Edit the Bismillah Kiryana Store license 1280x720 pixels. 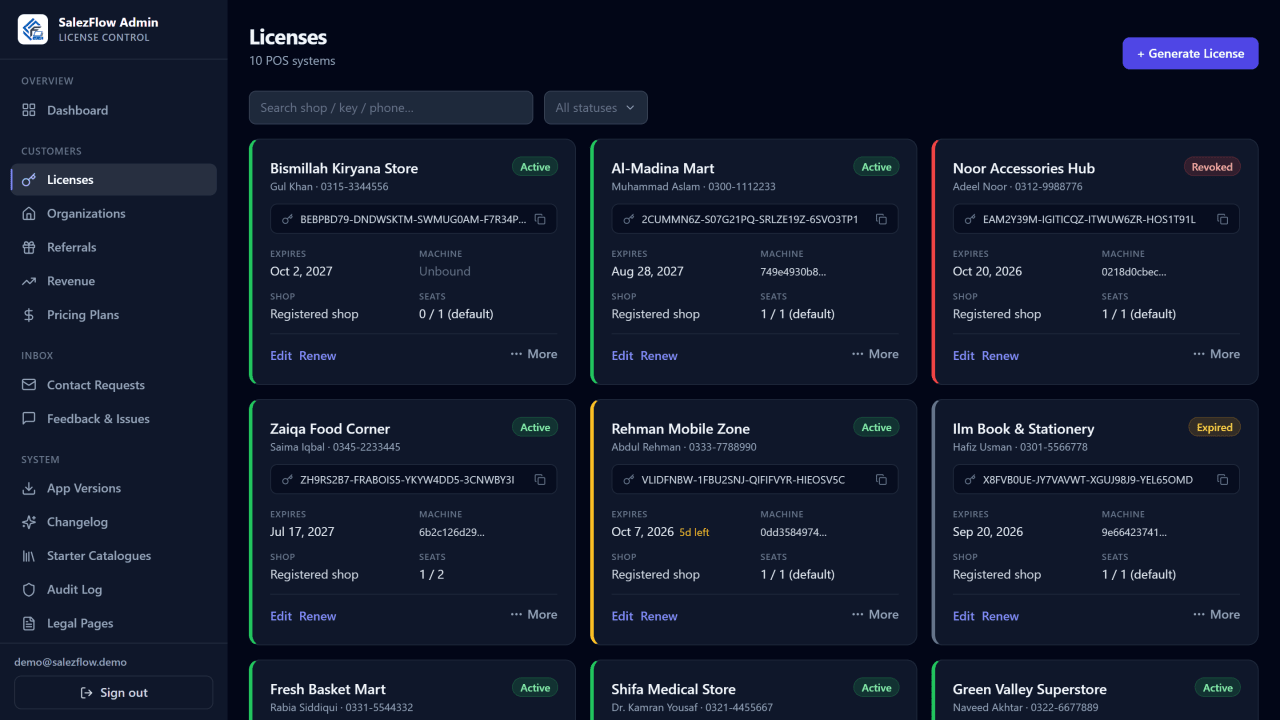281,356
